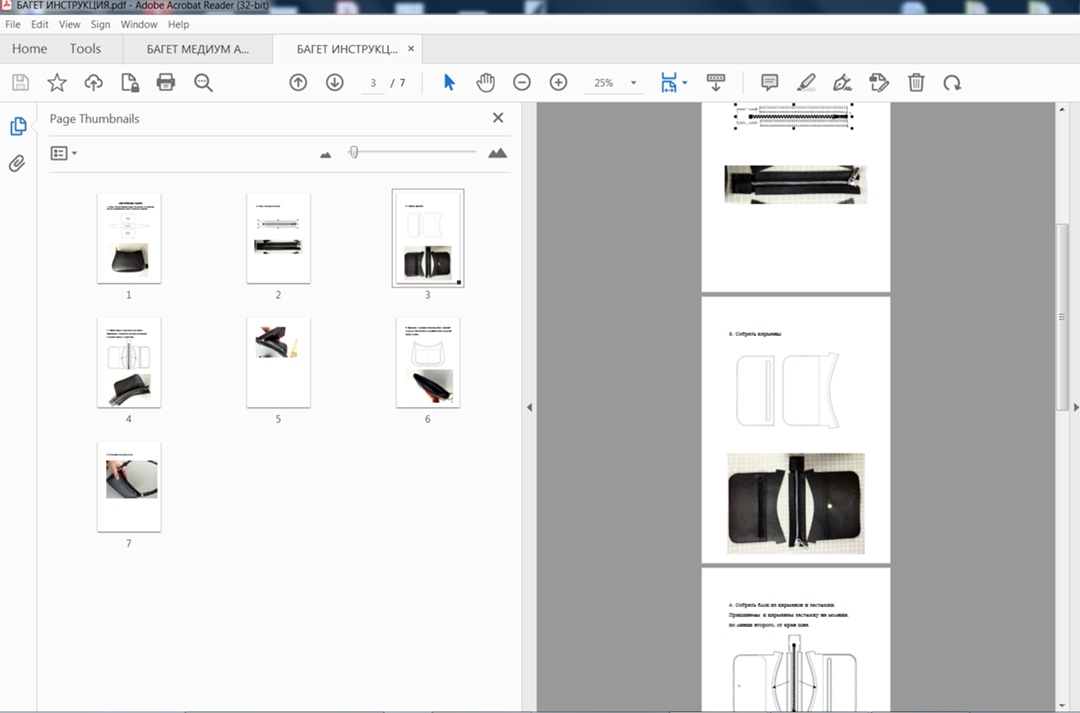Open the Find text magnifier
Screen dimensions: 1080x713
pyautogui.click(x=203, y=83)
